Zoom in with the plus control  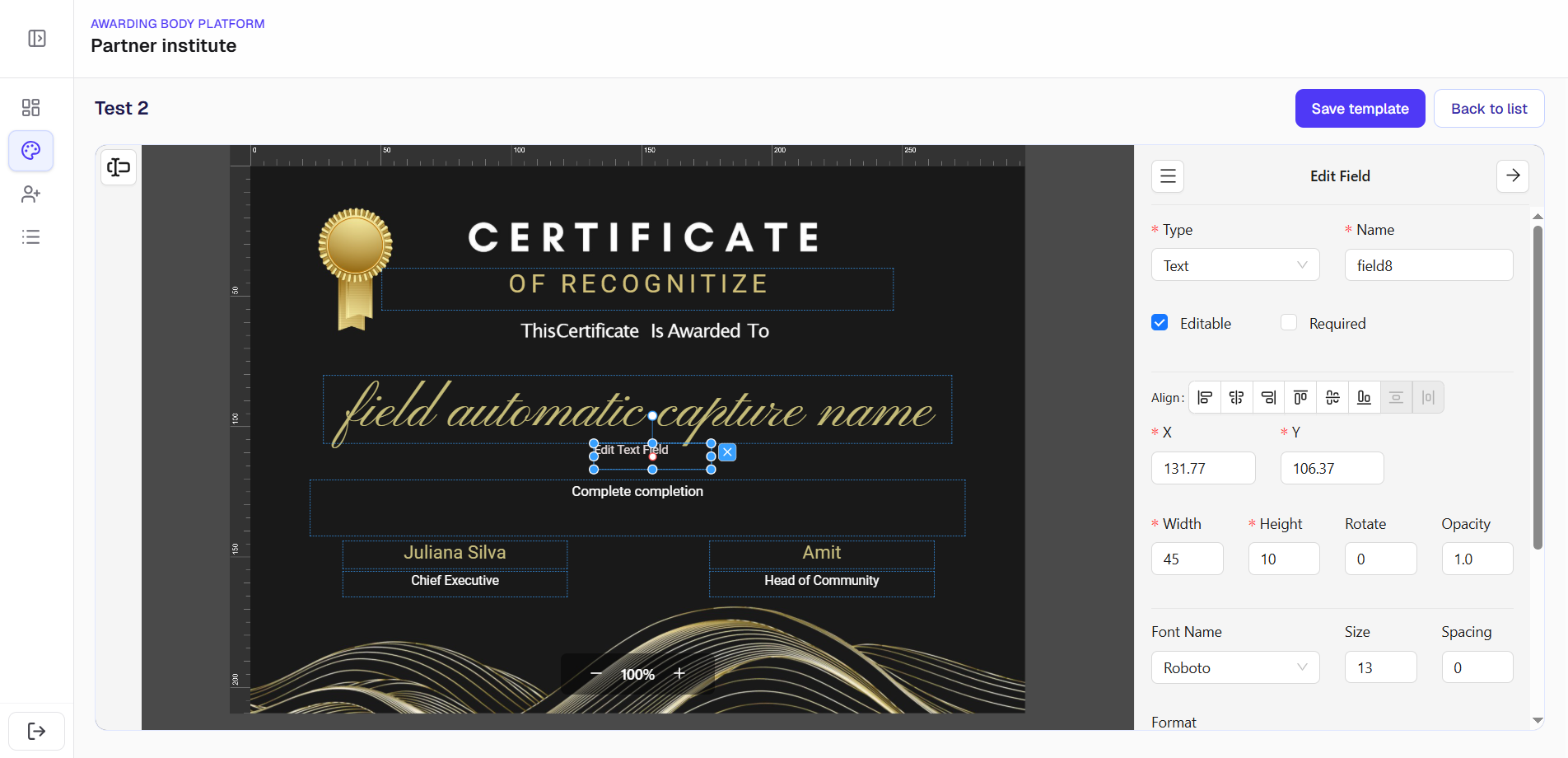click(679, 673)
